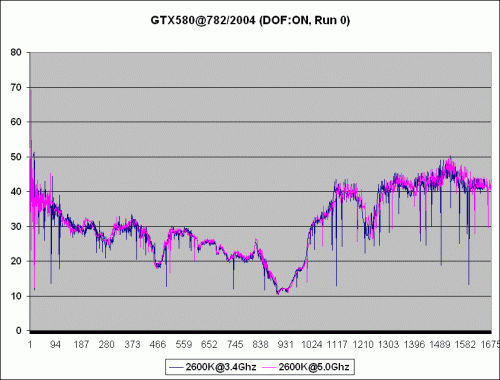Image resolution: width=500 pixels, height=380 pixels.
Task: Click y-axis label 30
Action: click(x=16, y=227)
